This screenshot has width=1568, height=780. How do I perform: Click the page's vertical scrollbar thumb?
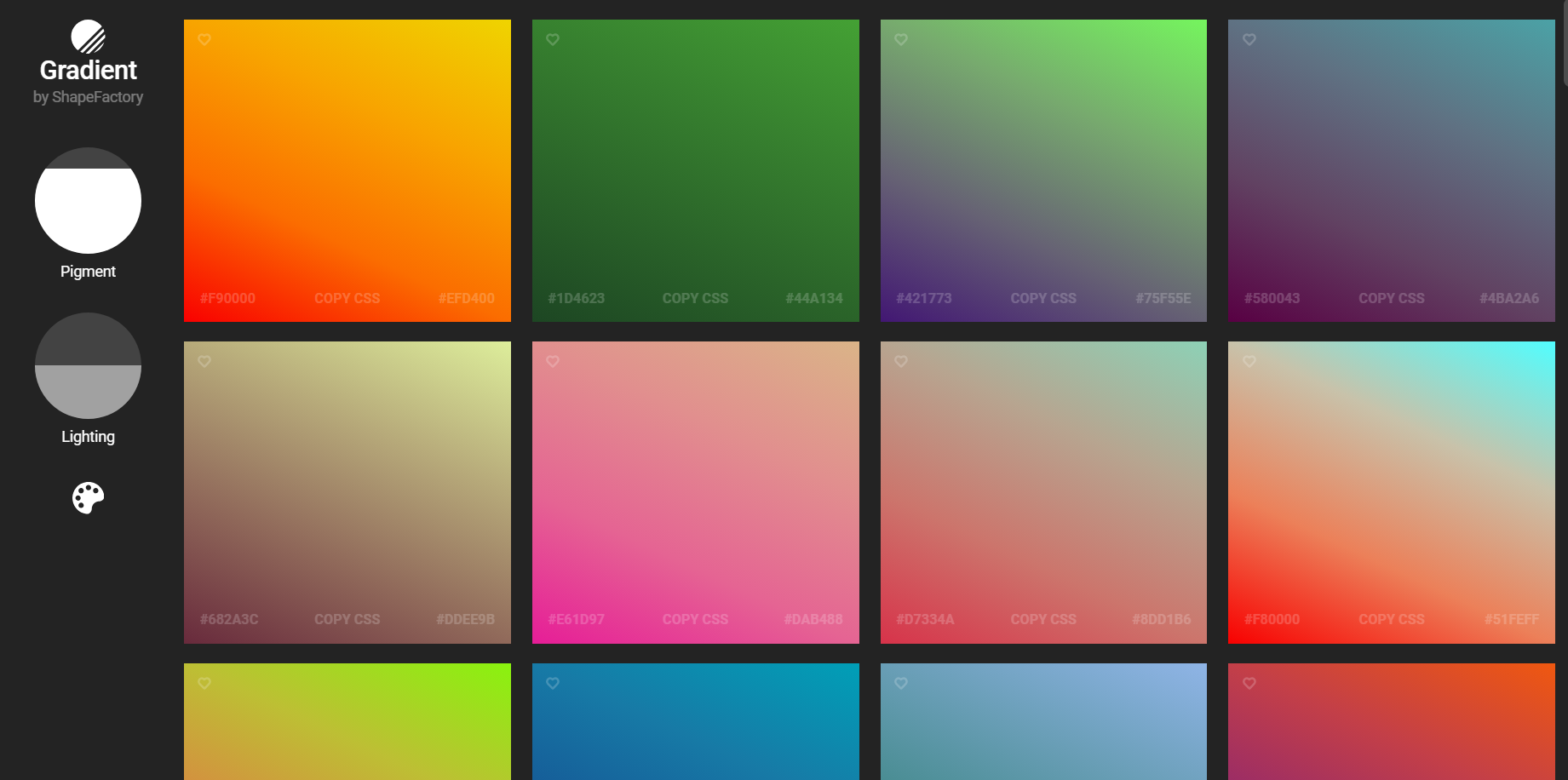[x=1565, y=43]
